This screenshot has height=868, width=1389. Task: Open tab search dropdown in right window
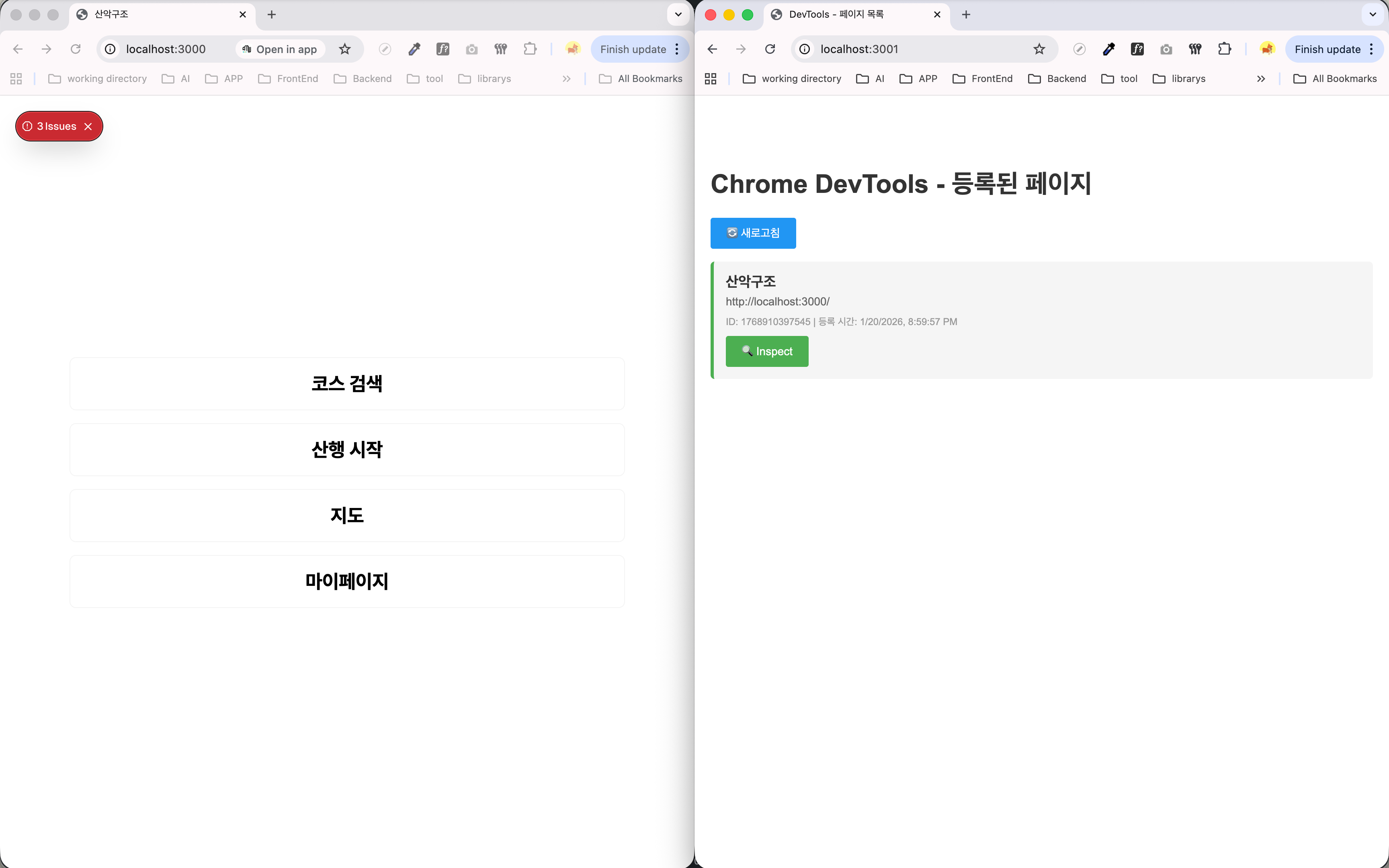point(1373,14)
